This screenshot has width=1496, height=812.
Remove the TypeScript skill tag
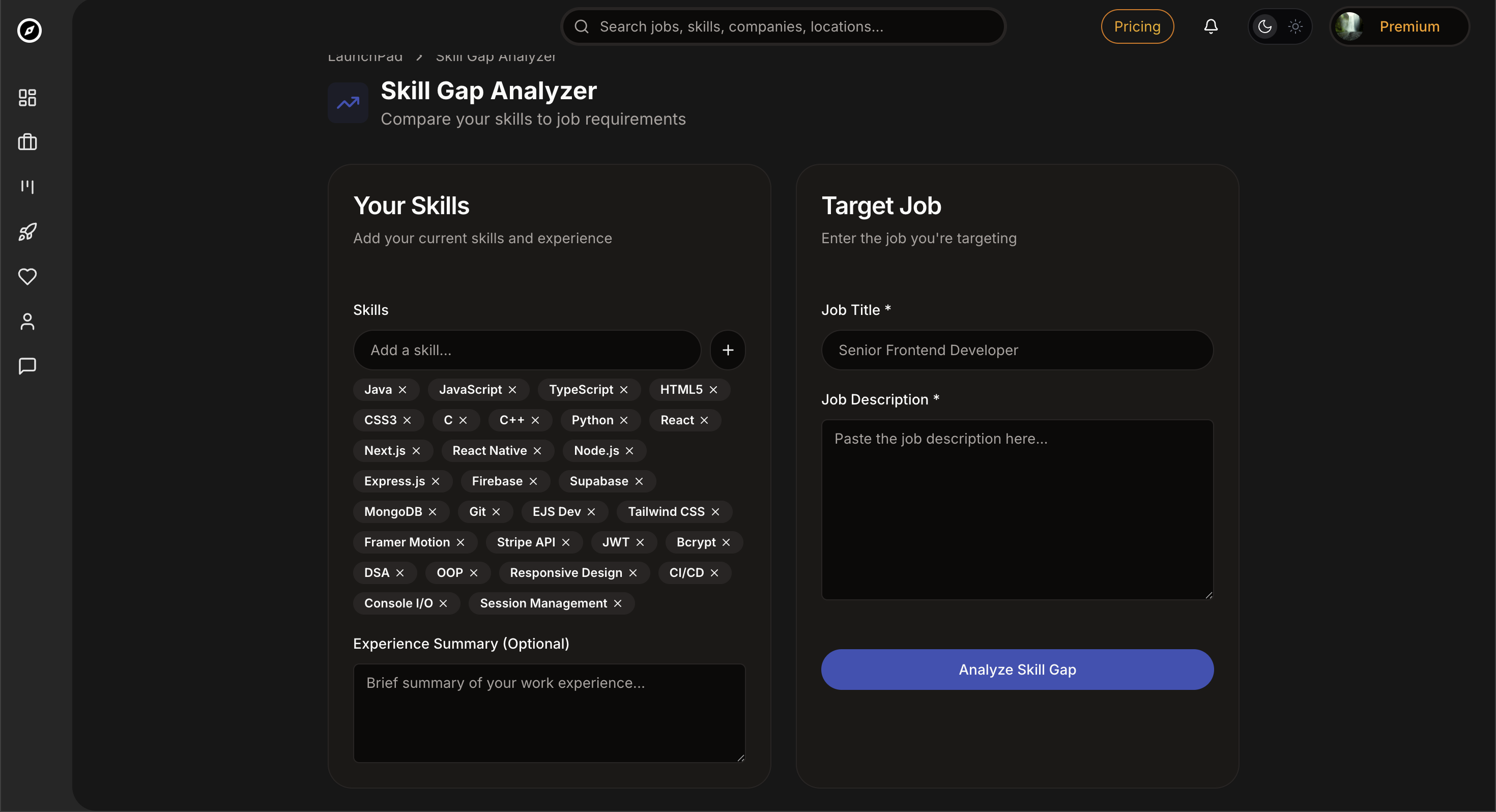click(x=624, y=390)
